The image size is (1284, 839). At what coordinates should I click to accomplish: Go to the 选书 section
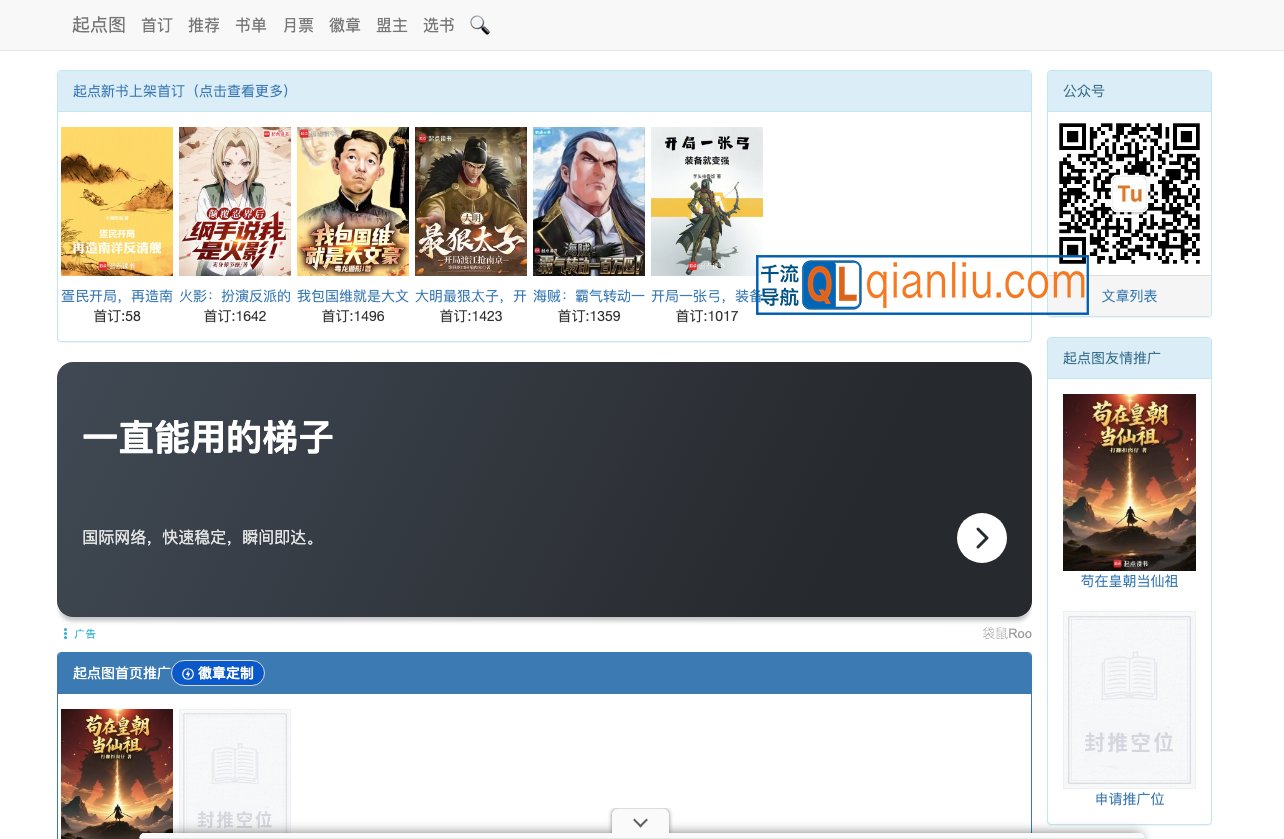[437, 25]
